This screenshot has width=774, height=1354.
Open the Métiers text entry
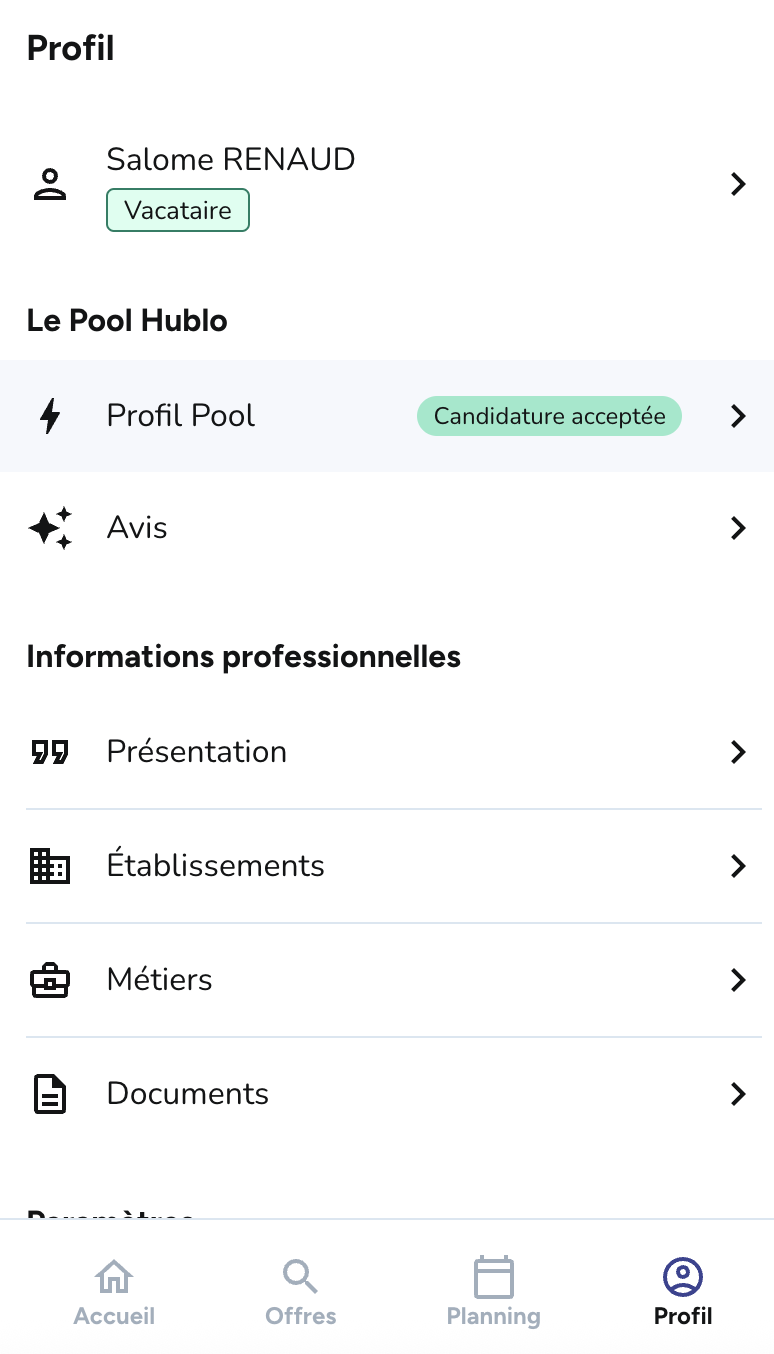pyautogui.click(x=160, y=980)
